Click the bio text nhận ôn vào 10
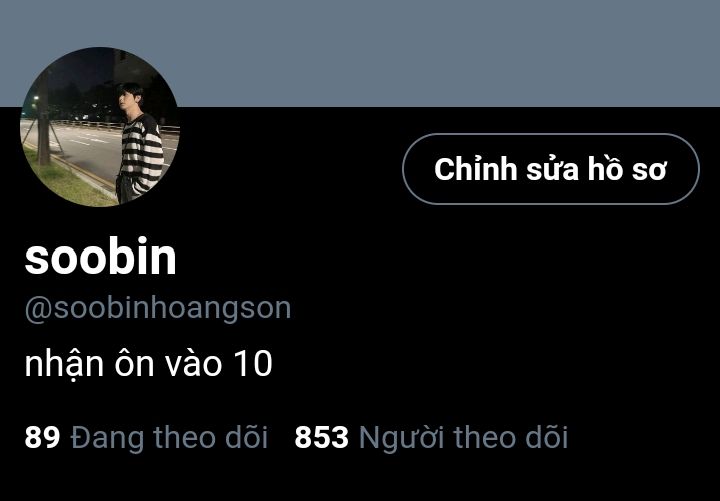This screenshot has height=501, width=720. [x=148, y=364]
